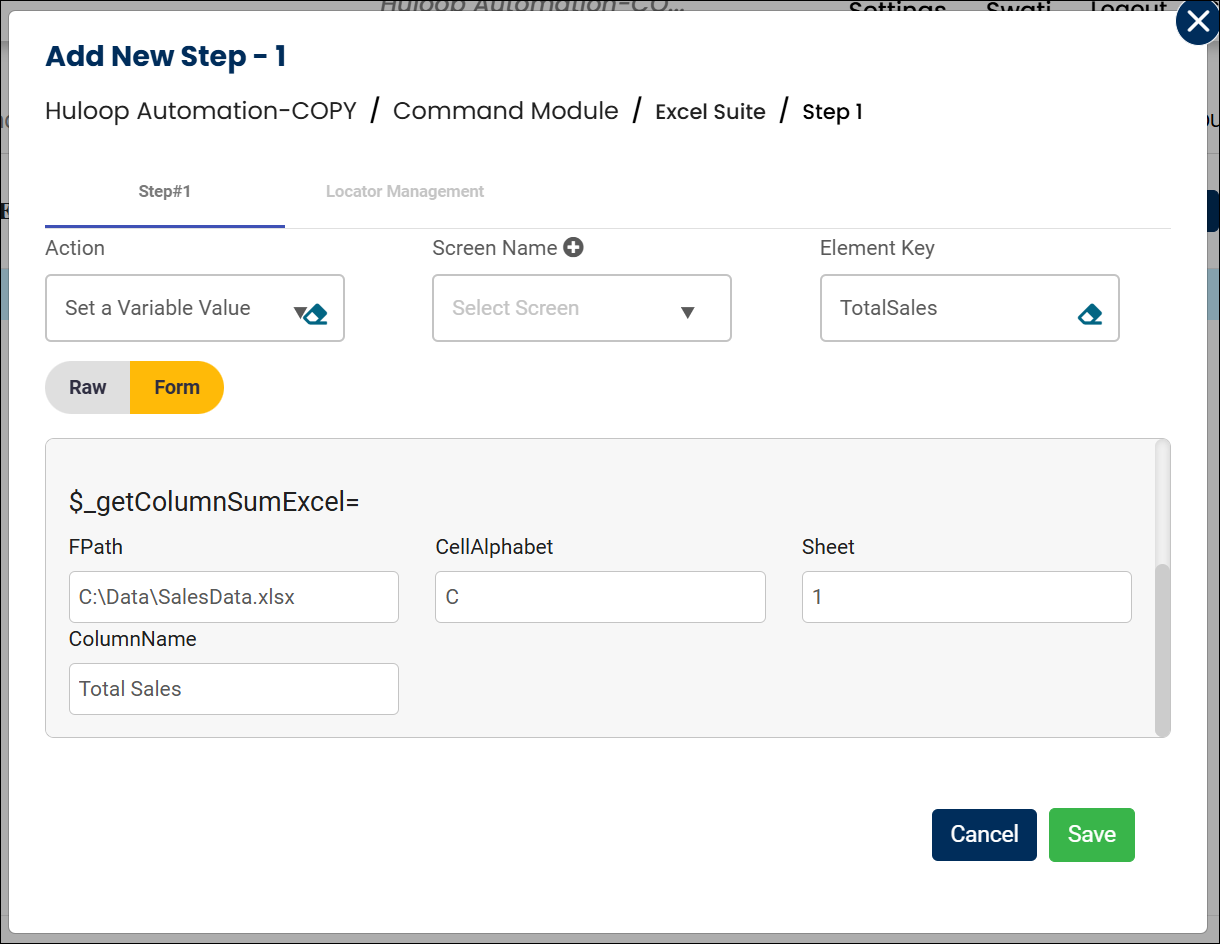Clear the Action field with eraser icon
This screenshot has height=944, width=1220.
pyautogui.click(x=317, y=315)
